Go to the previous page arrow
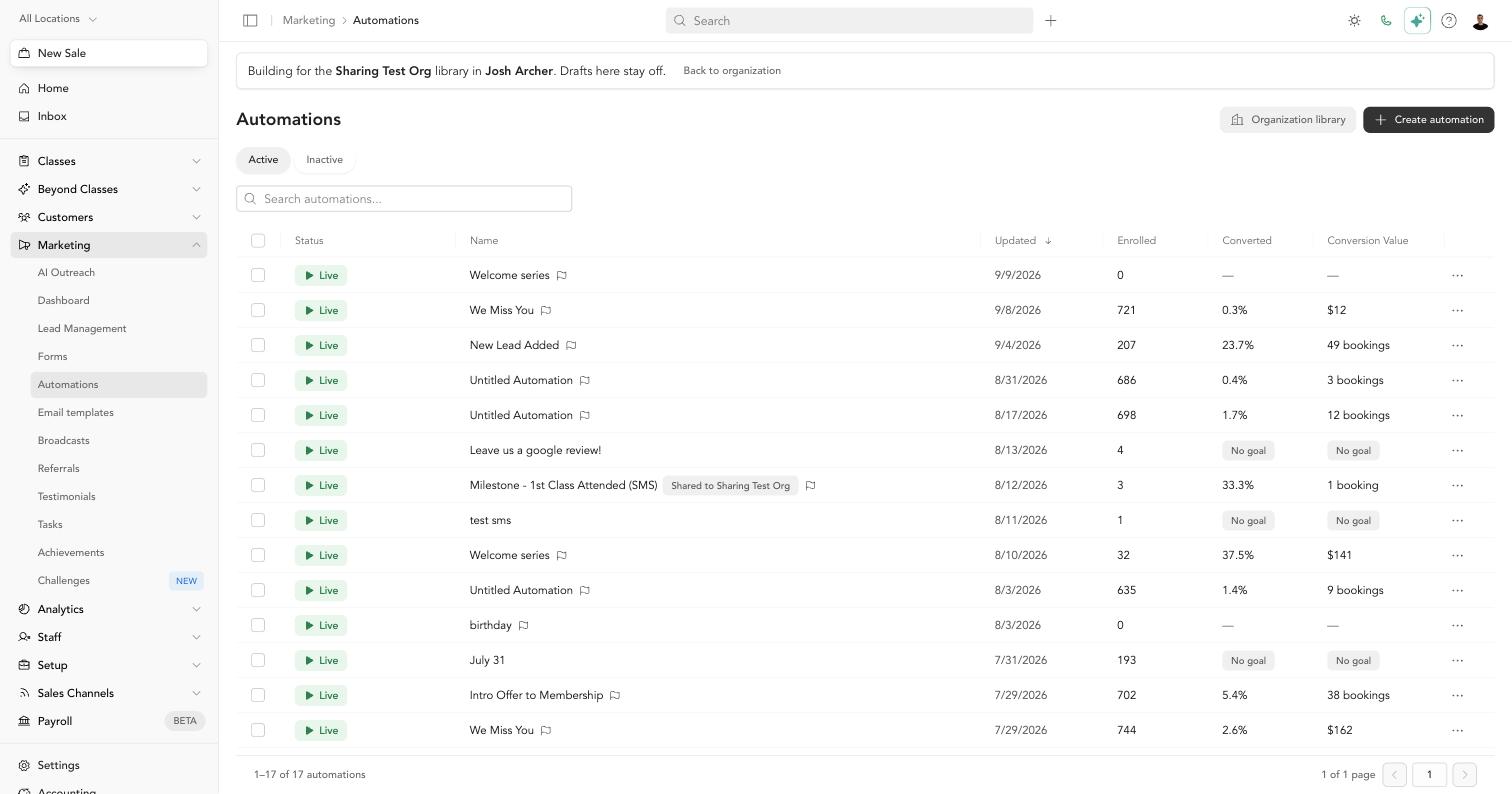The height and width of the screenshot is (794, 1512). [1394, 775]
